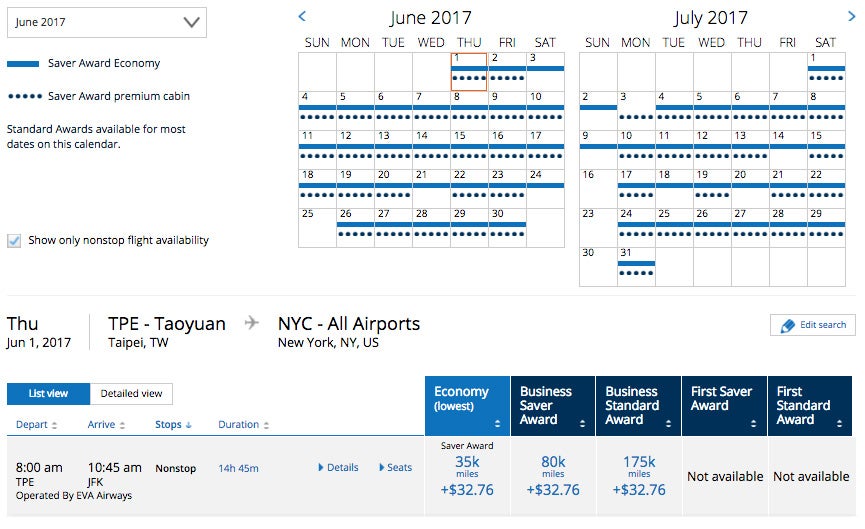Choose 35k miles Economy Saver Award
Image resolution: width=865 pixels, height=529 pixels.
(x=467, y=475)
